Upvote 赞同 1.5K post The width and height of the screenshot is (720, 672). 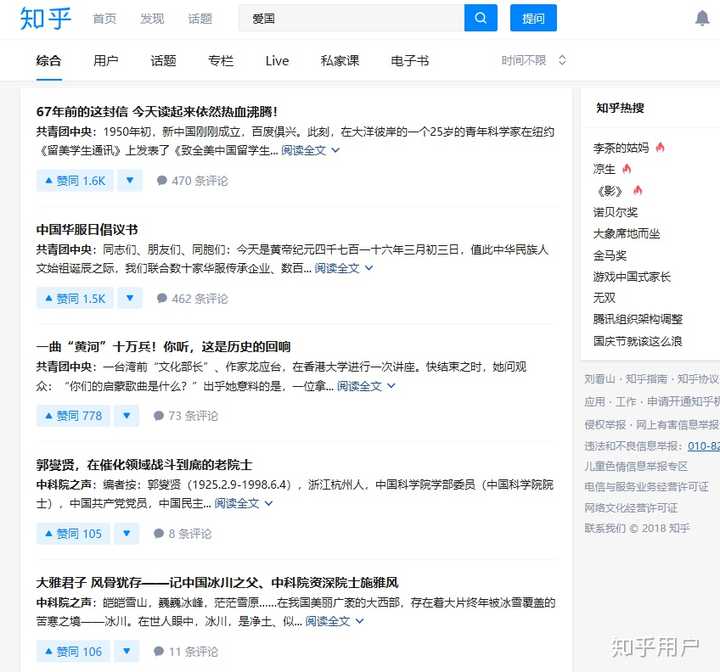point(75,299)
